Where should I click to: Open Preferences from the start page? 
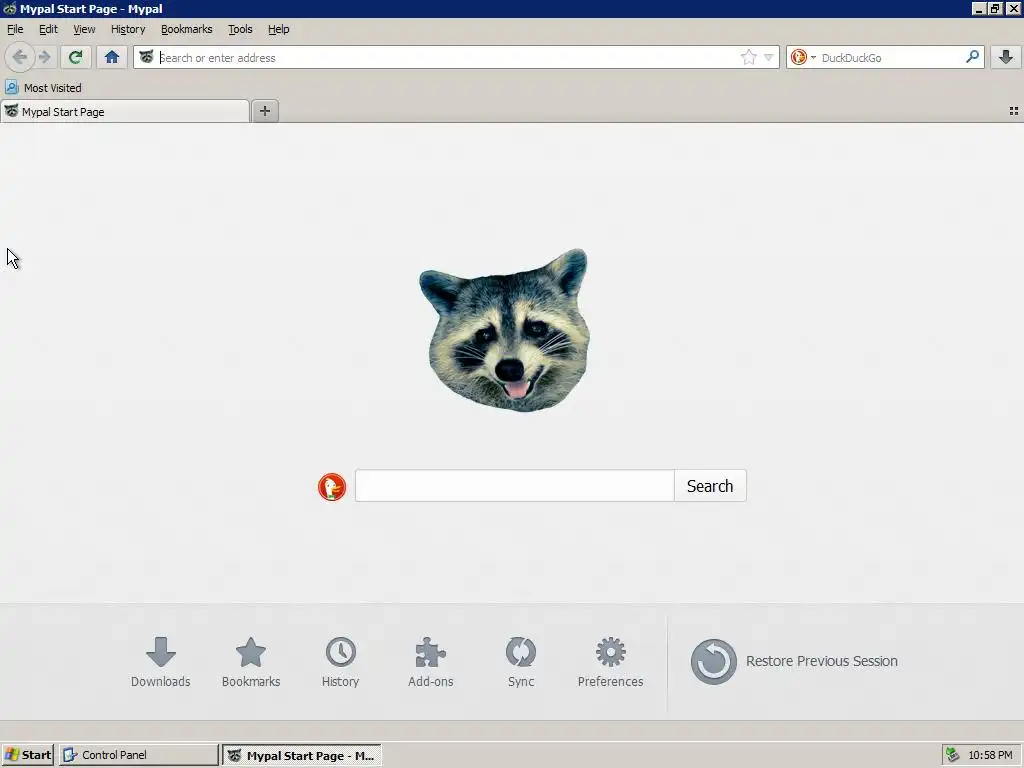tap(611, 662)
